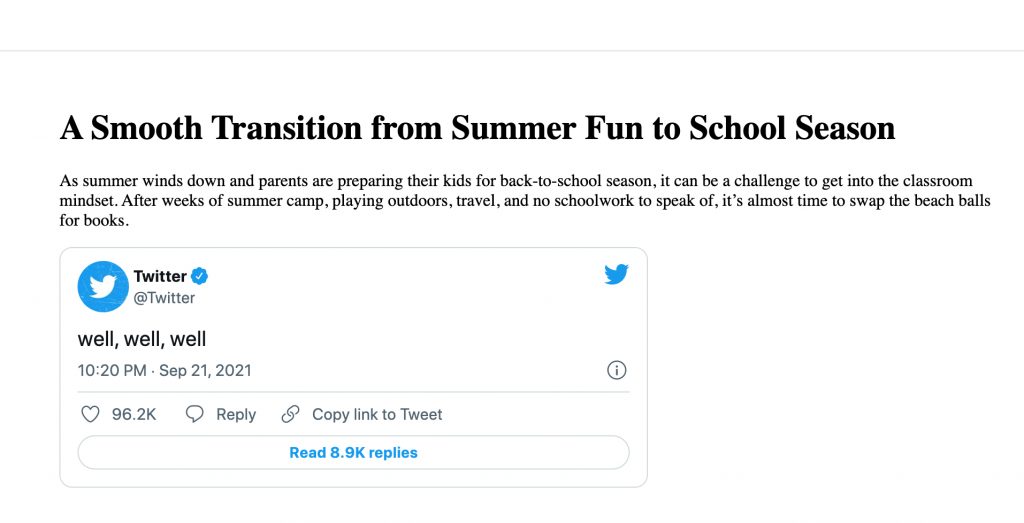Open the Twitter bird logo at tweet corner
The image size is (1024, 523).
point(616,274)
